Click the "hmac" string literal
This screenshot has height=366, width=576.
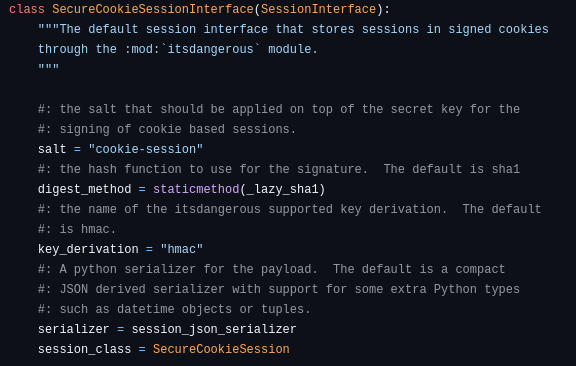pyautogui.click(x=181, y=249)
